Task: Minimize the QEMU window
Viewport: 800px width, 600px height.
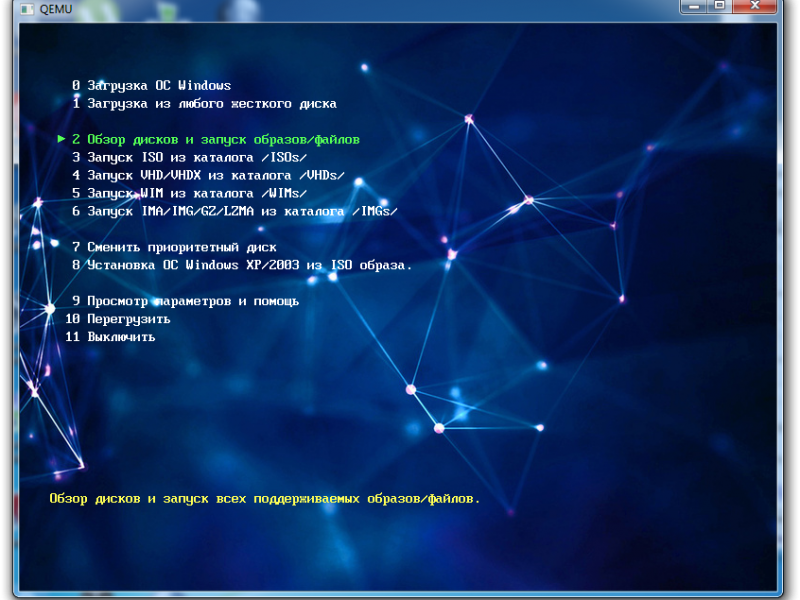Action: [694, 6]
